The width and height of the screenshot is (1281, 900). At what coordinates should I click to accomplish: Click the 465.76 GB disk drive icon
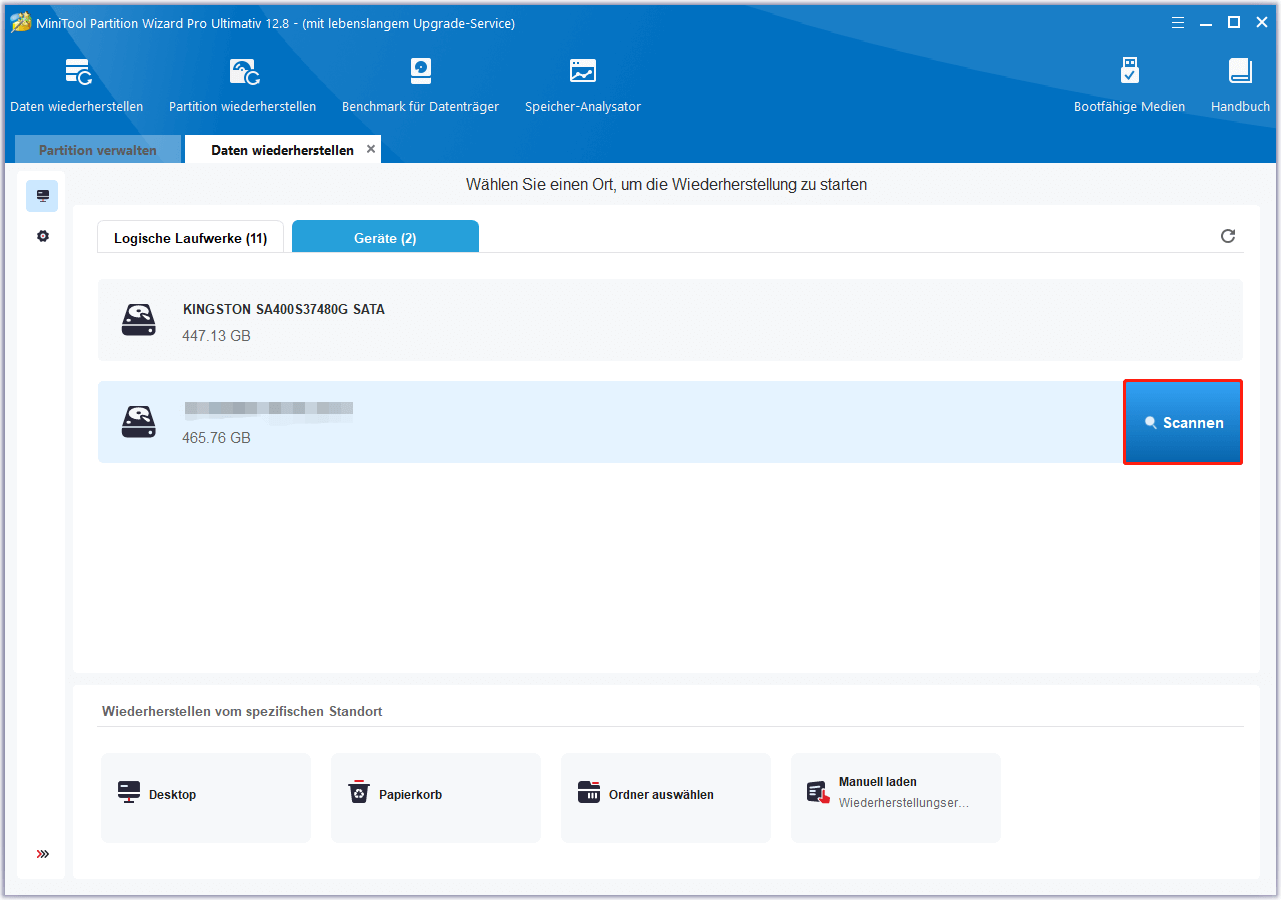coord(139,422)
